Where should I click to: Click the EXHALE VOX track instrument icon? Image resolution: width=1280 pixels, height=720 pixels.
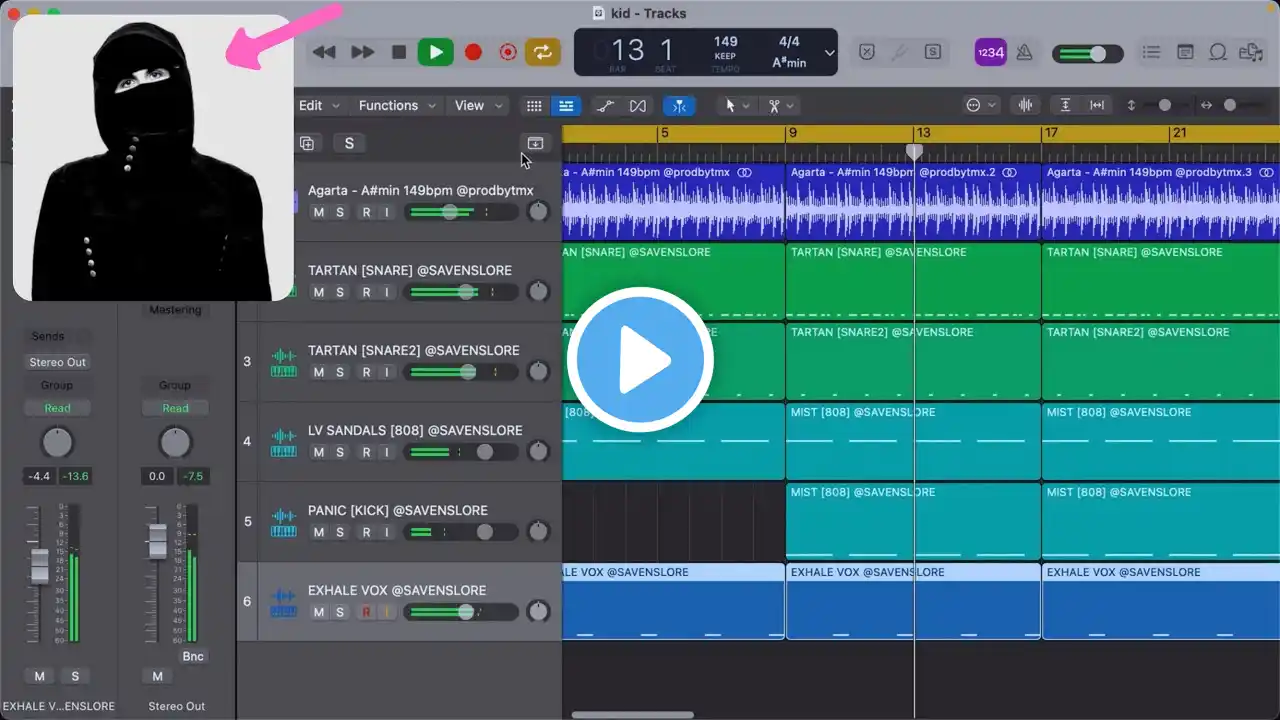click(284, 602)
